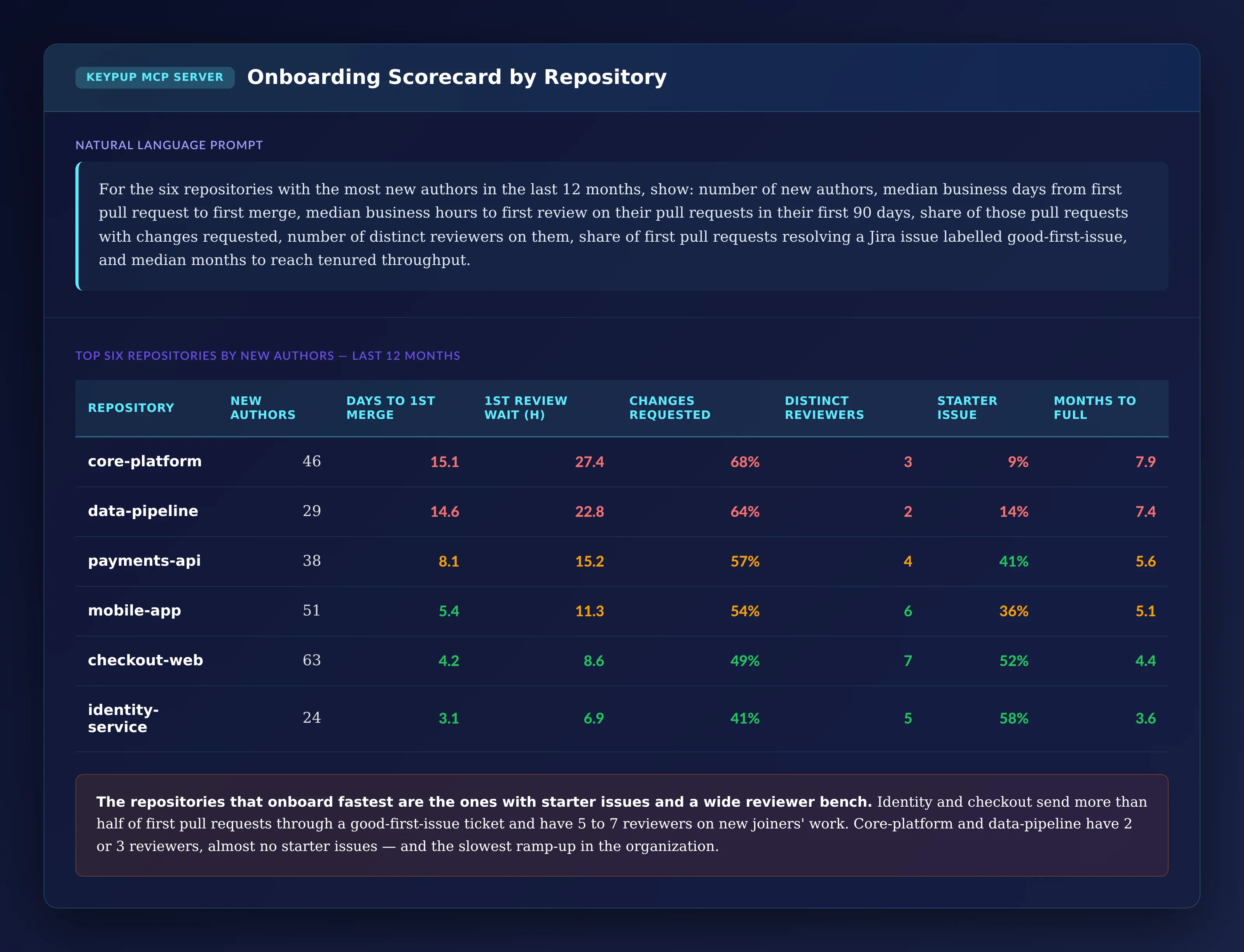The width and height of the screenshot is (1244, 952).
Task: Click identity-service starter issue 58%
Action: [1014, 718]
